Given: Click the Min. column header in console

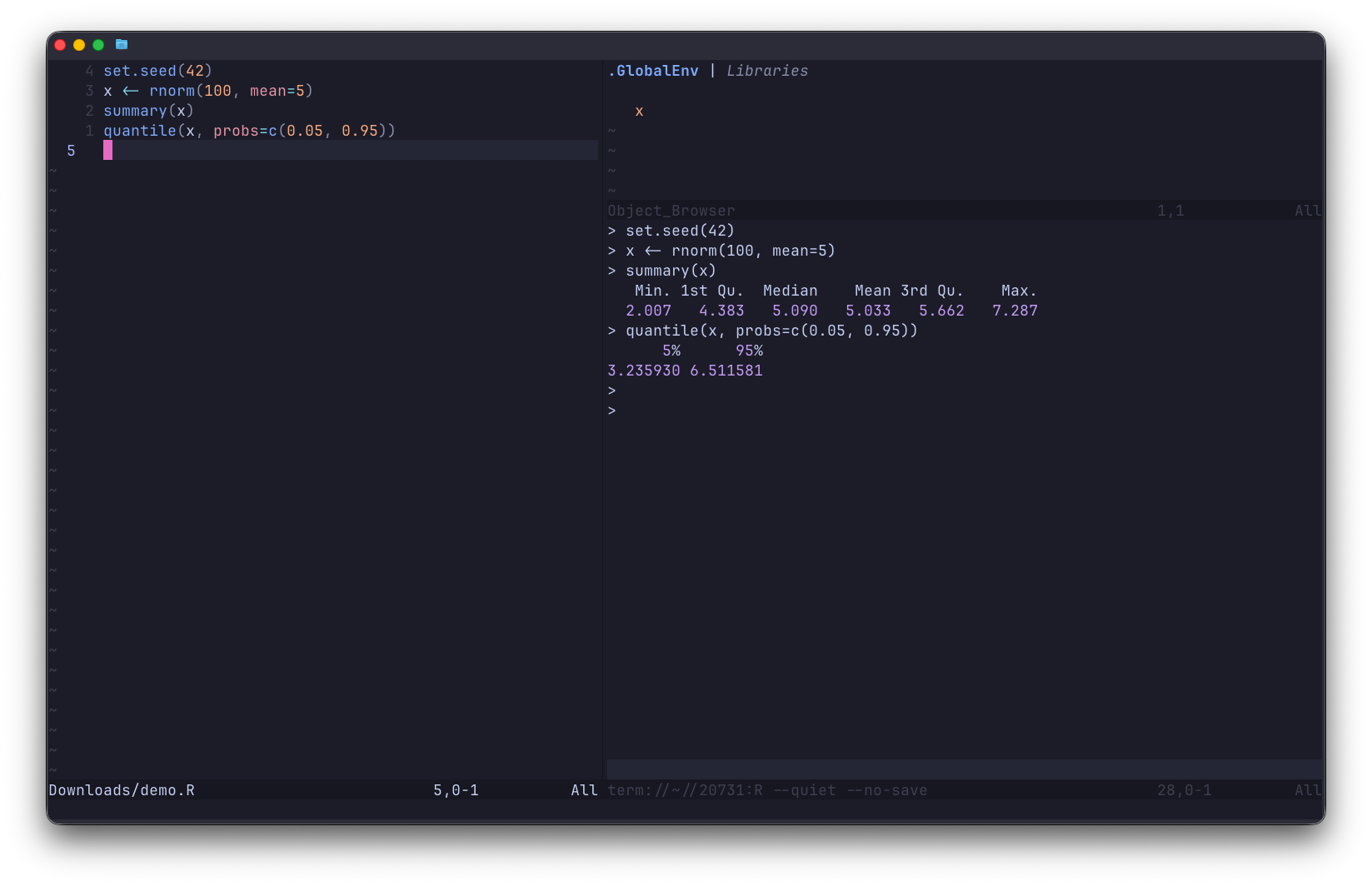Looking at the screenshot, I should coord(653,291).
